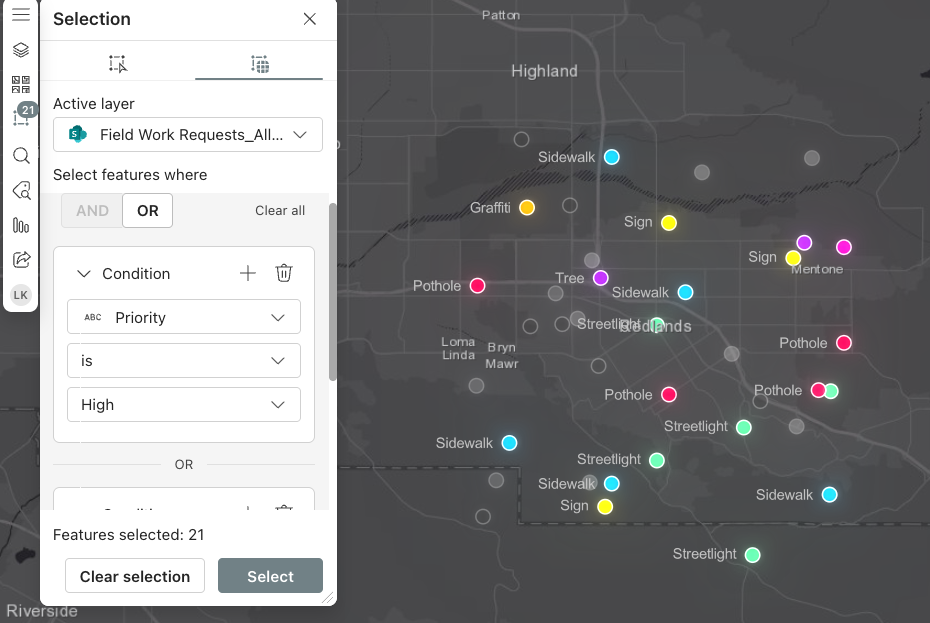Open the search magnifier icon
Screen dimensions: 930x623
click(x=21, y=155)
